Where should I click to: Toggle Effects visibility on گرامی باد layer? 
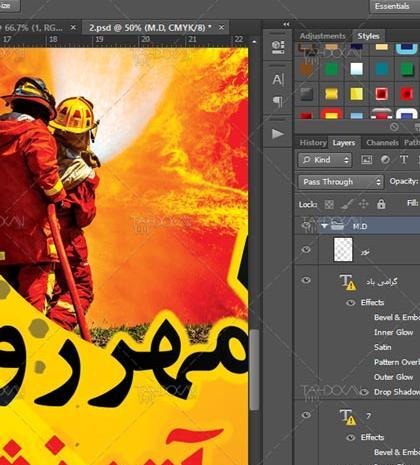350,303
